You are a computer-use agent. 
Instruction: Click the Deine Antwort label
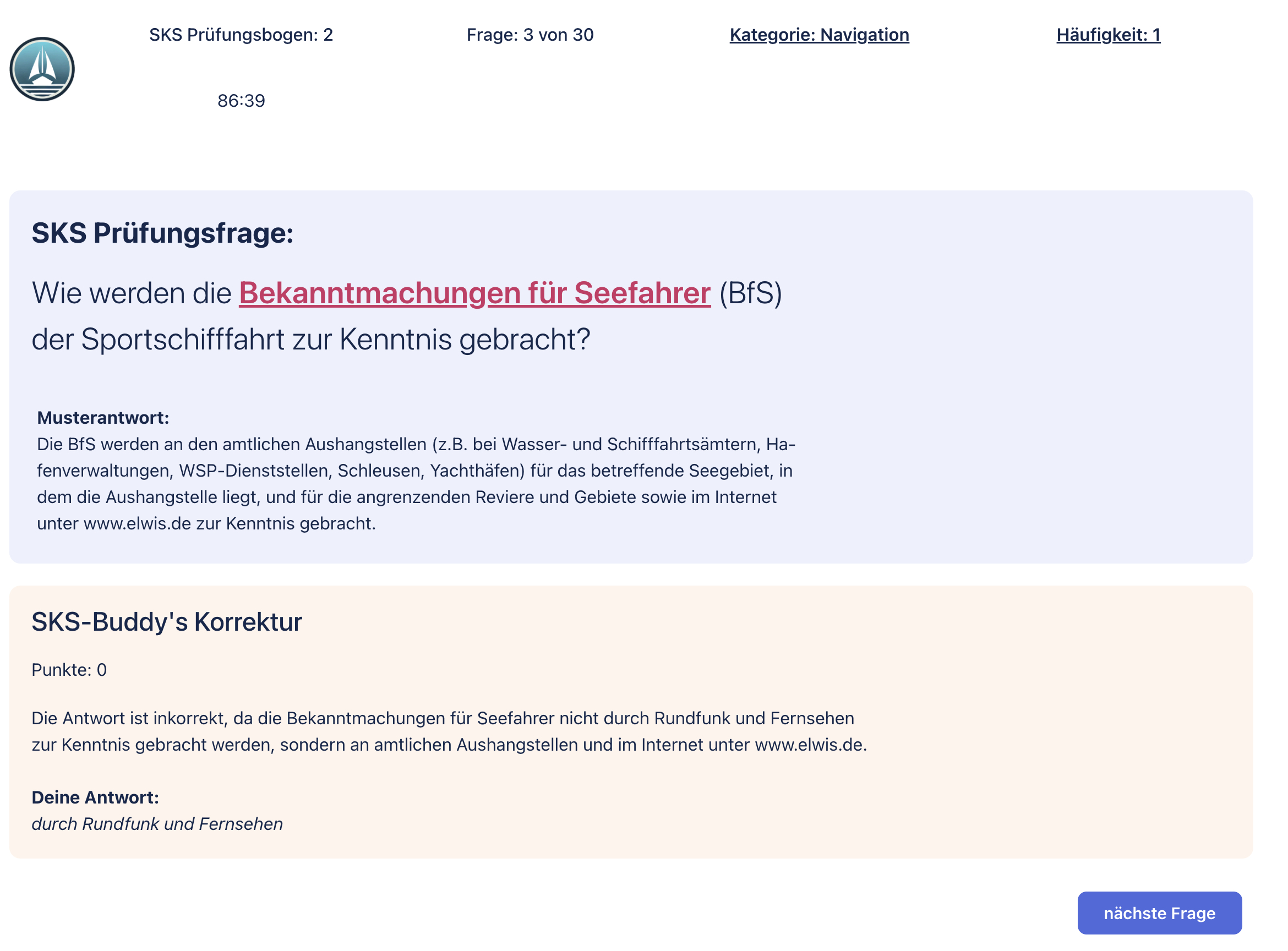click(95, 798)
